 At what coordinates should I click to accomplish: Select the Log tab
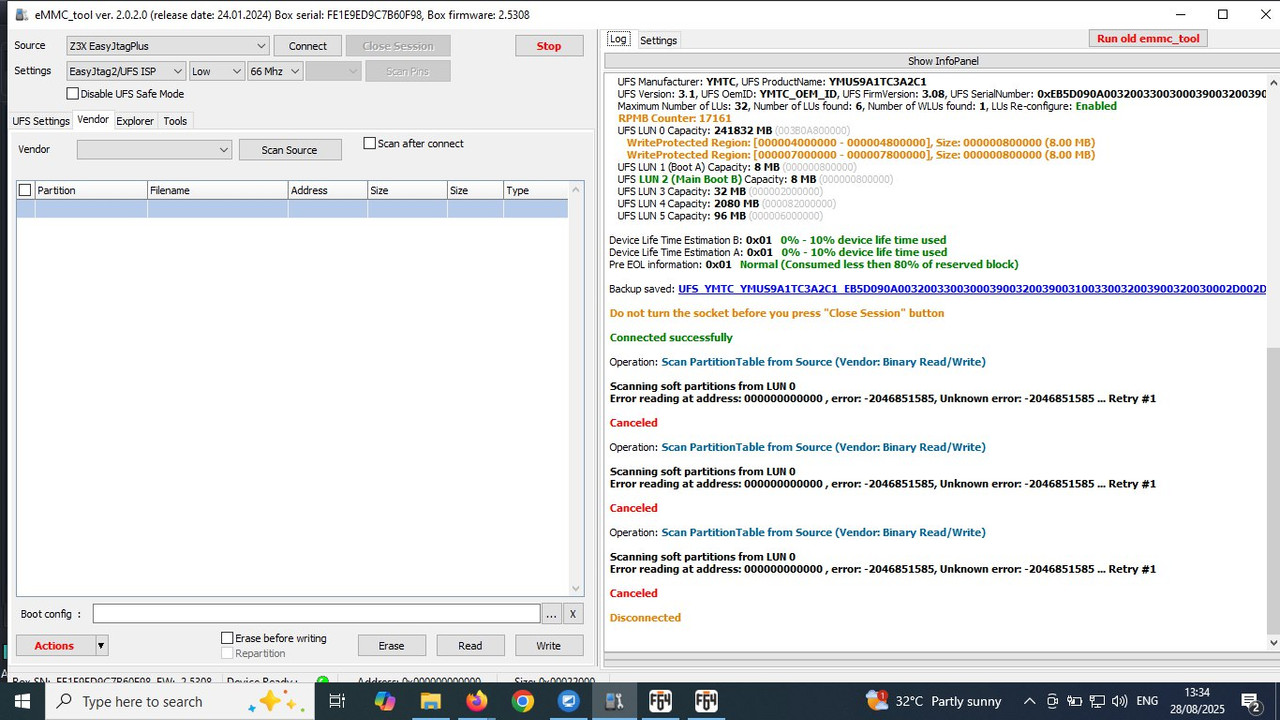click(618, 39)
